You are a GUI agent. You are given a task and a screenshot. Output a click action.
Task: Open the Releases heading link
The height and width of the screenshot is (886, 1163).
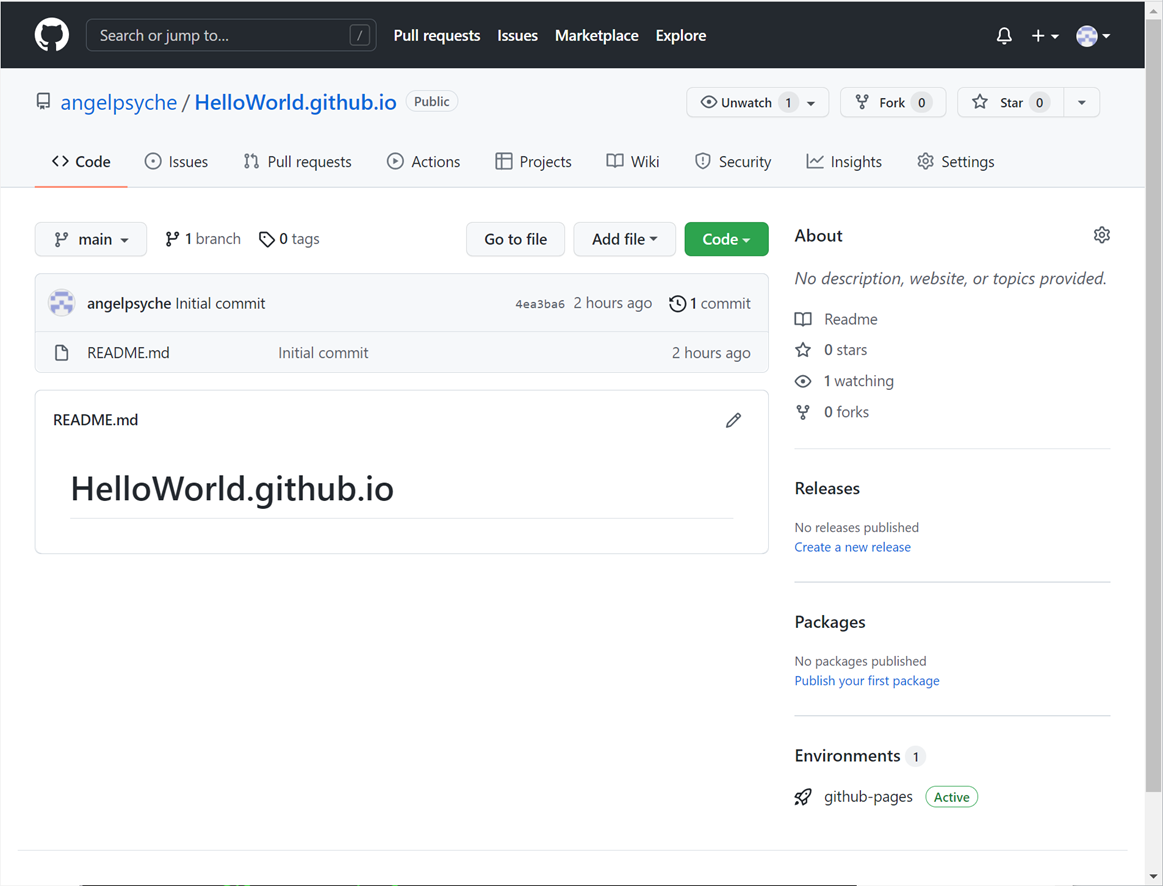(827, 489)
